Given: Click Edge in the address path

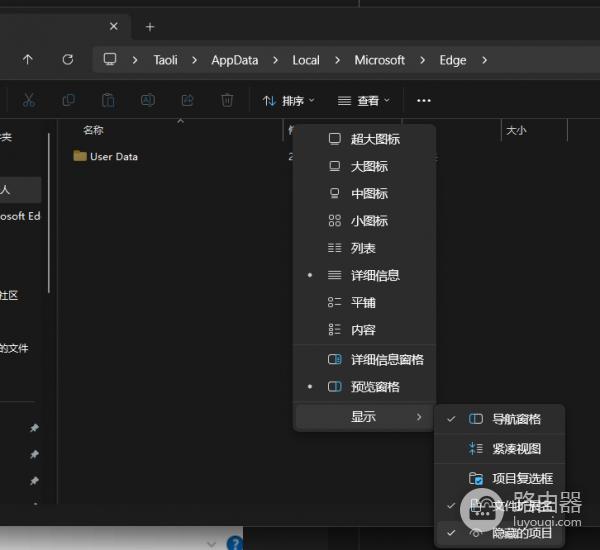Looking at the screenshot, I should tap(453, 60).
